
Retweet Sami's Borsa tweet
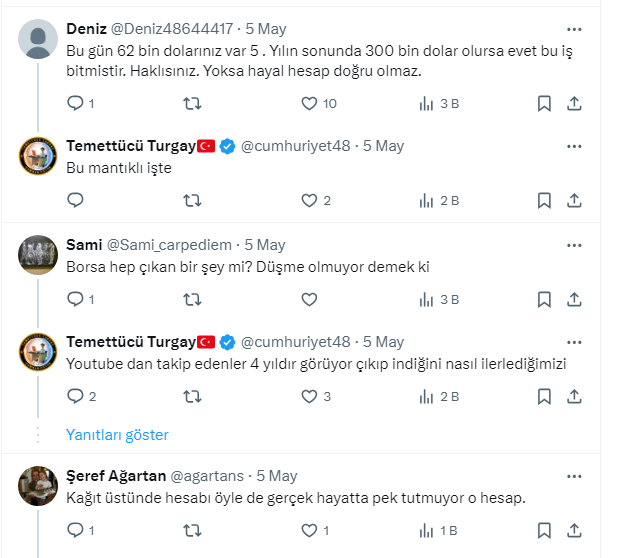click(192, 299)
